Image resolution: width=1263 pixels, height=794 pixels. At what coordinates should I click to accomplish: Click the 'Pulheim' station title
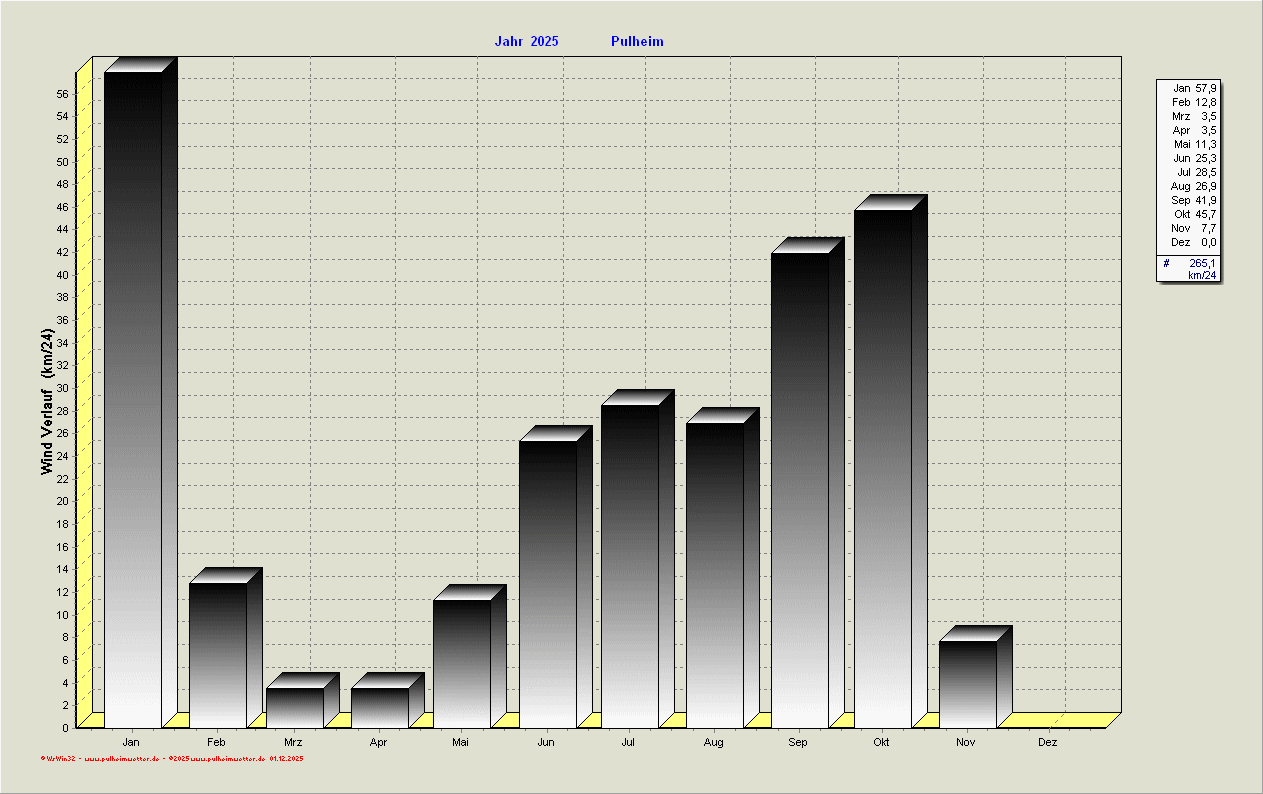tap(637, 42)
